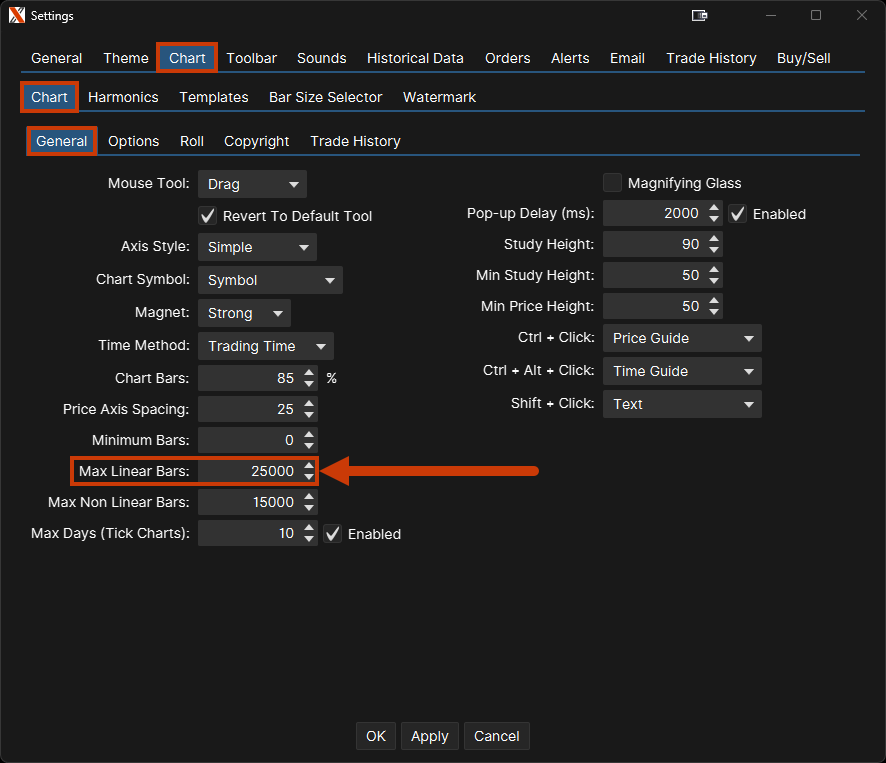Switch to the Historical Data tab
This screenshot has width=886, height=763.
click(x=415, y=58)
